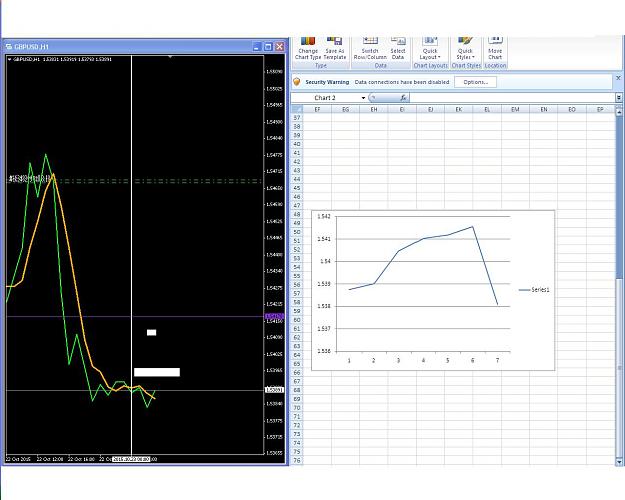Click the Change Chart Type icon
Screen dimensions: 625x500
(x=308, y=41)
